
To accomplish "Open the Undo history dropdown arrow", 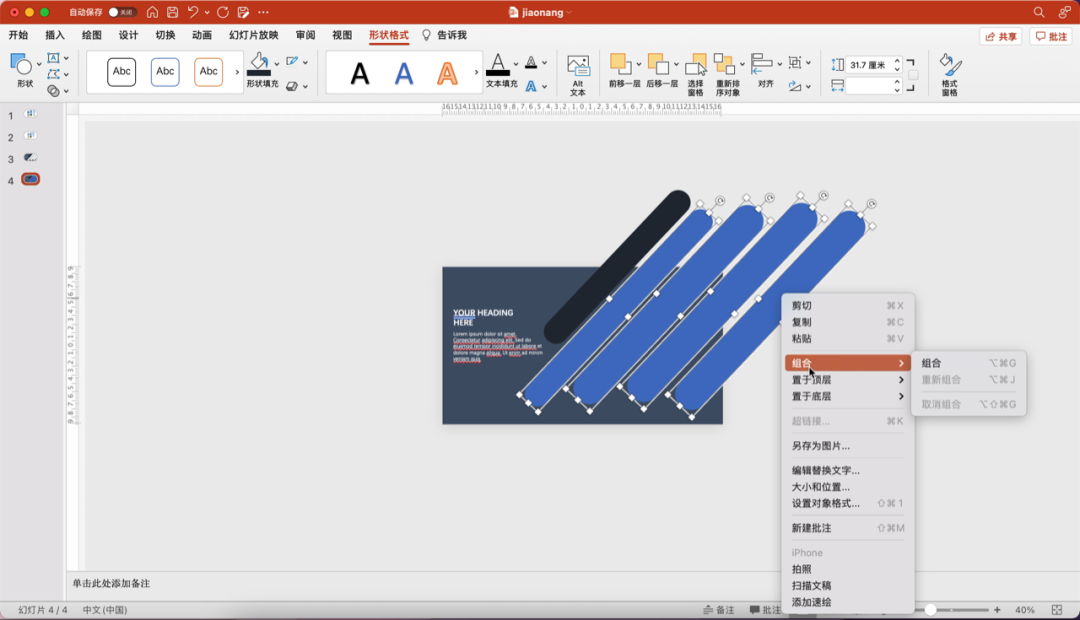I will click(207, 12).
